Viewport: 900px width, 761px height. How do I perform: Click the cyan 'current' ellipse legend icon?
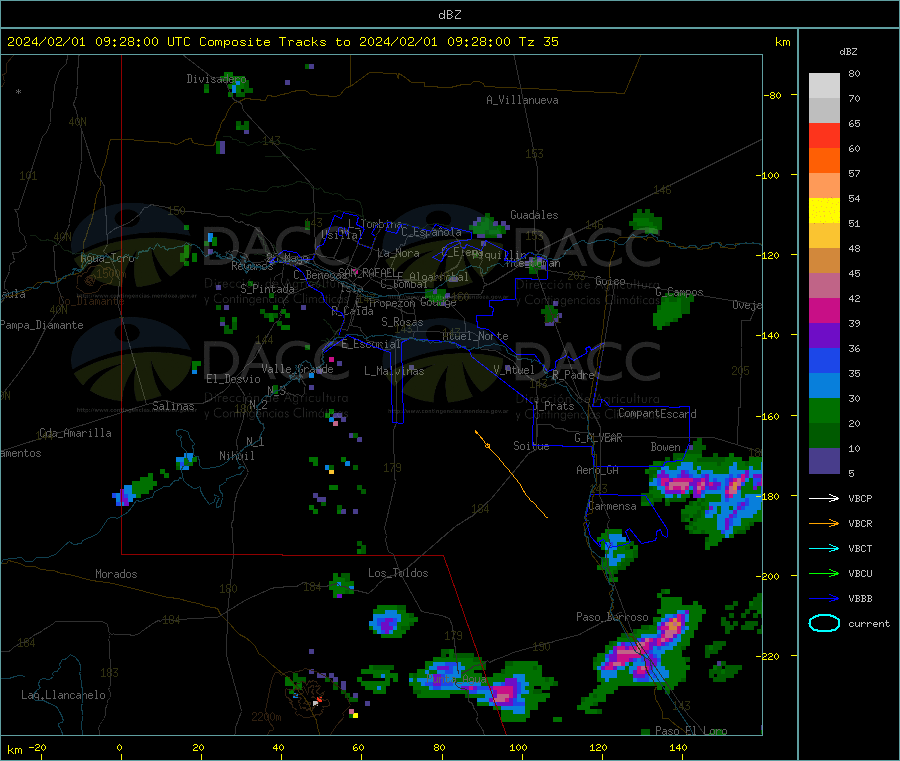(824, 623)
